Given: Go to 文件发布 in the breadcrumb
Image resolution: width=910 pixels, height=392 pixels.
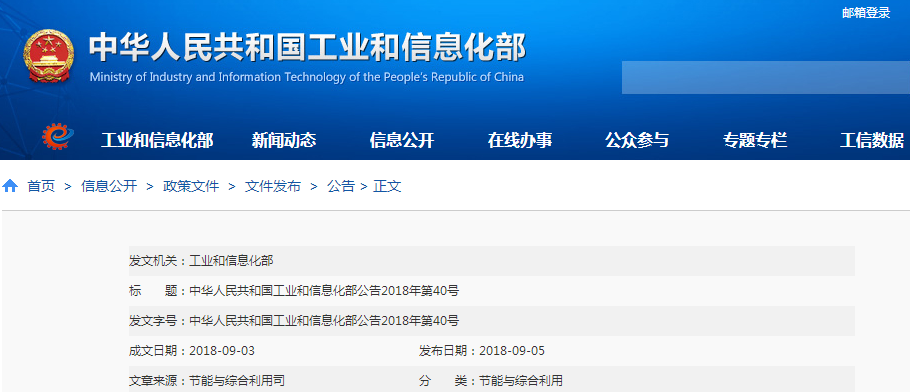Looking at the screenshot, I should [273, 186].
